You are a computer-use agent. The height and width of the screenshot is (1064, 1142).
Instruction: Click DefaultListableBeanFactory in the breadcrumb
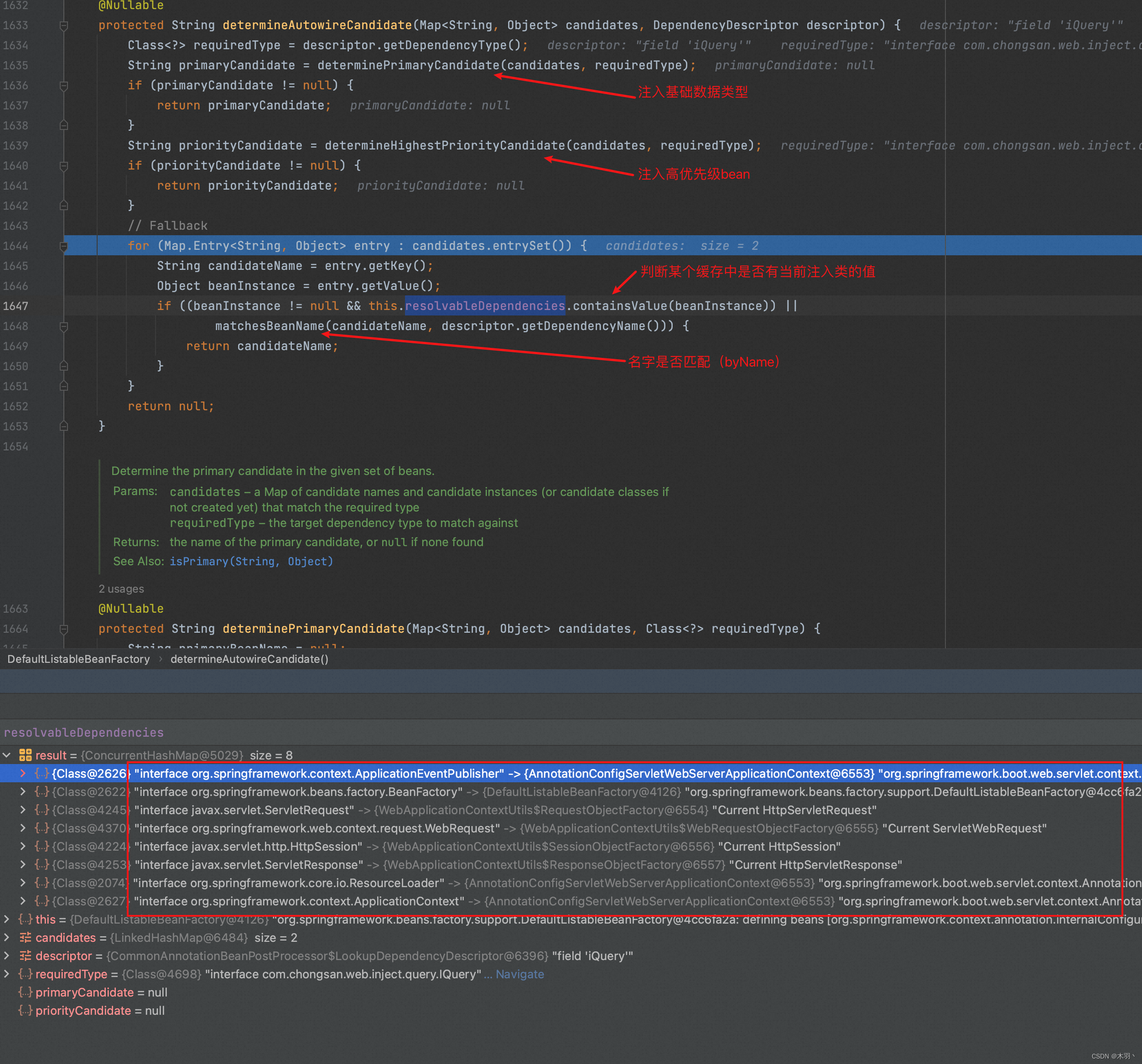tap(79, 659)
